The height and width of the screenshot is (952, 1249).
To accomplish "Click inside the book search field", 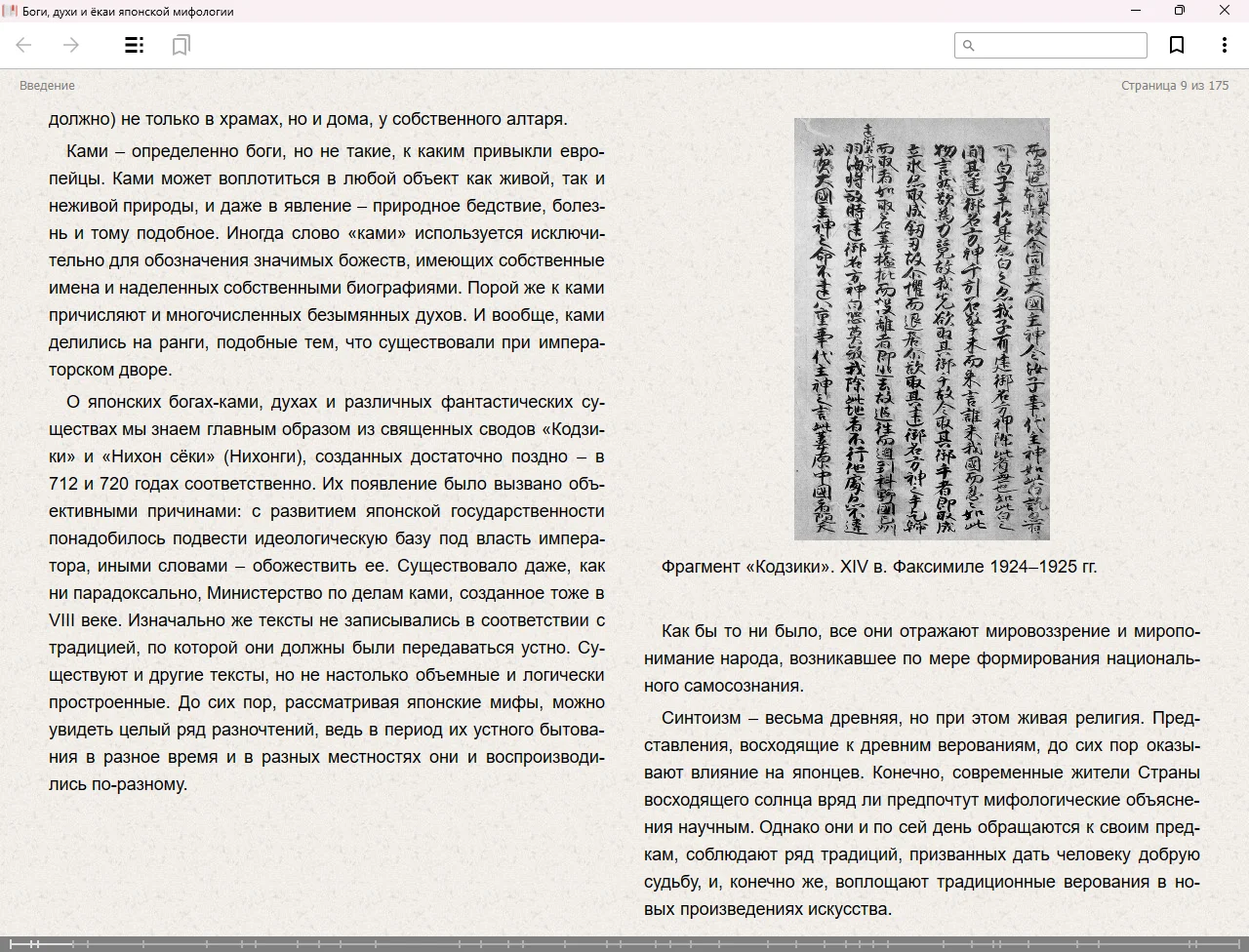I will 1060,45.
